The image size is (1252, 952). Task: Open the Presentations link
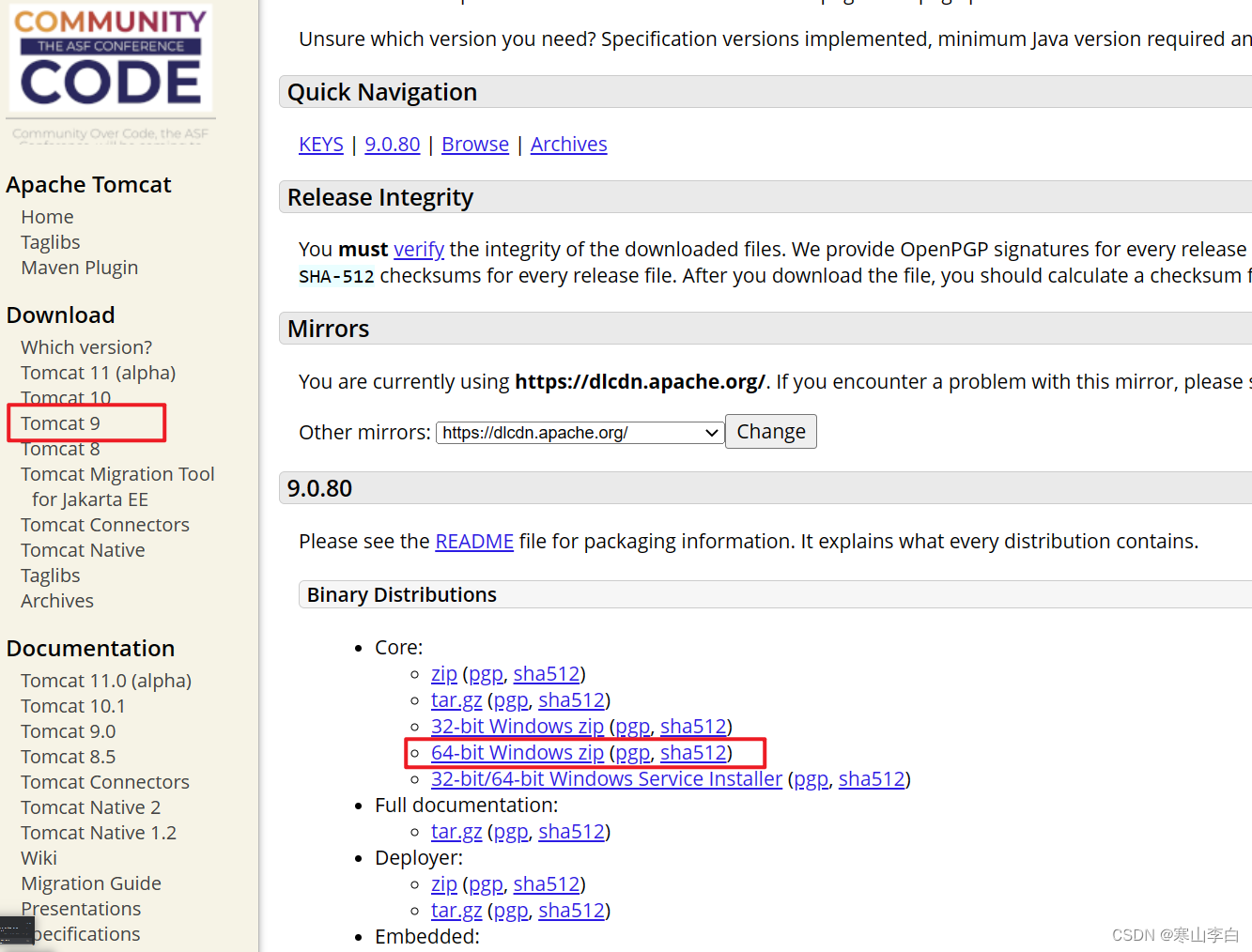point(81,909)
